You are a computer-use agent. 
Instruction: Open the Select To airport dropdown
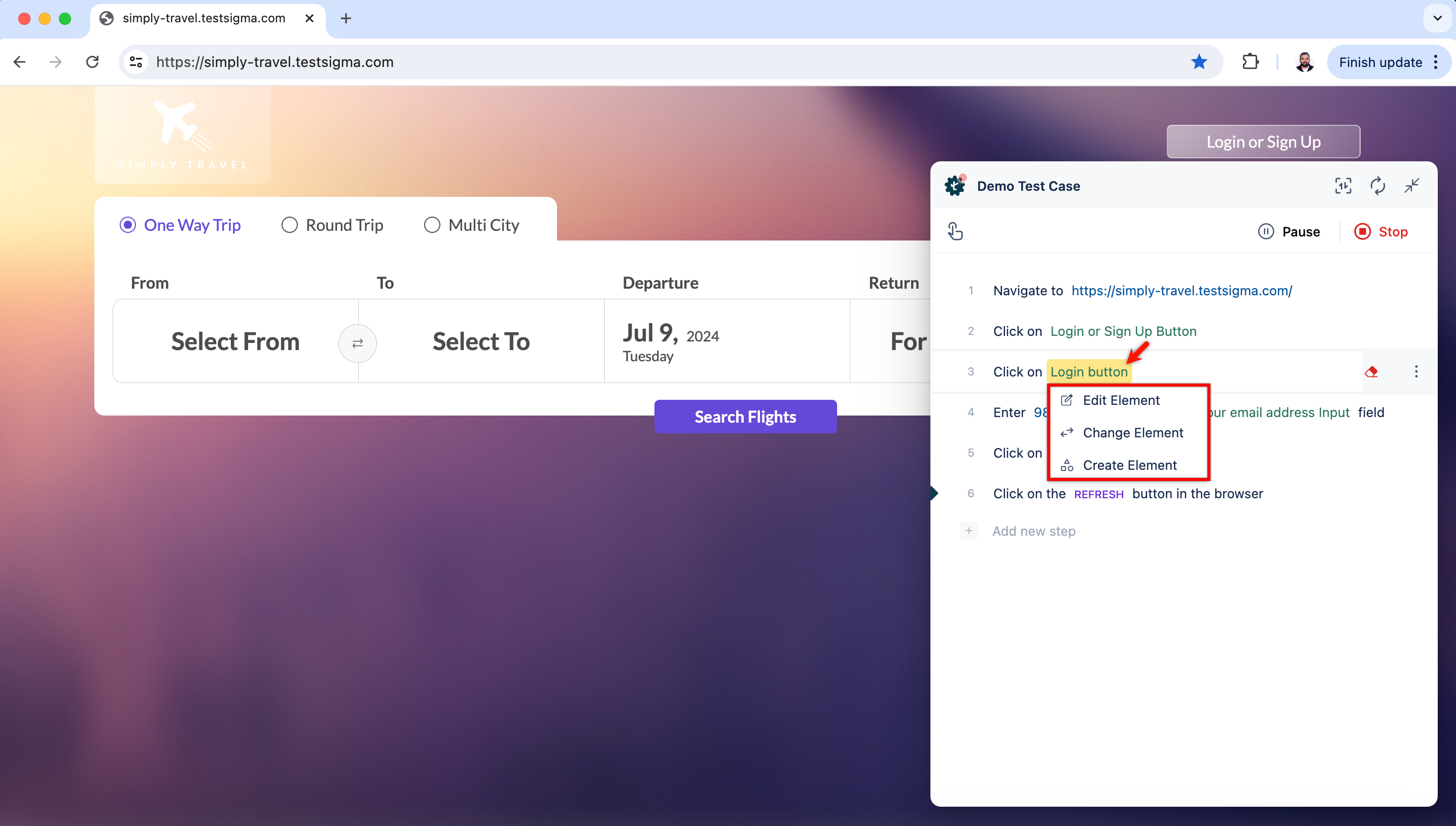(x=481, y=341)
